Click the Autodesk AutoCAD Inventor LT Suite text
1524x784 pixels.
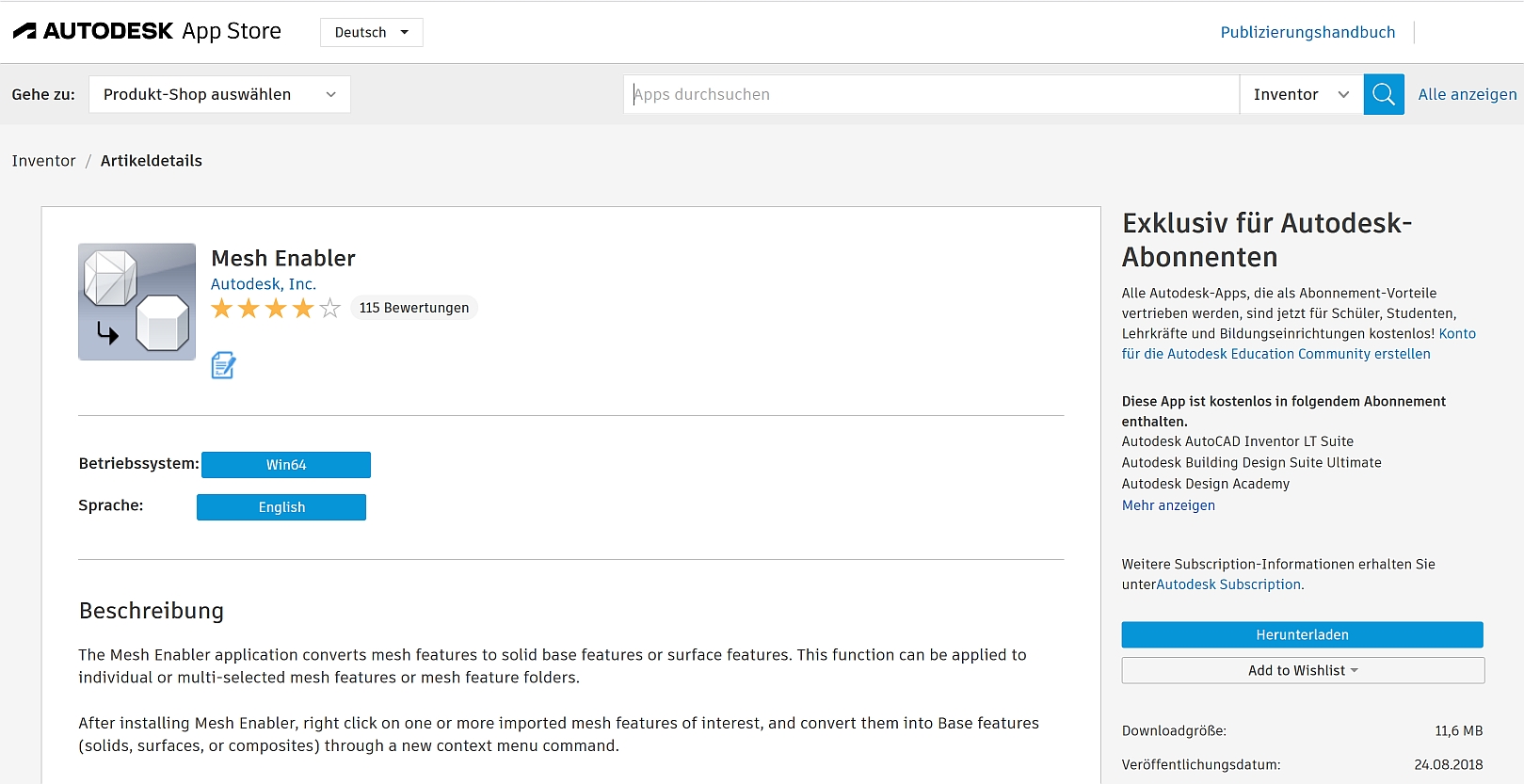point(1237,441)
